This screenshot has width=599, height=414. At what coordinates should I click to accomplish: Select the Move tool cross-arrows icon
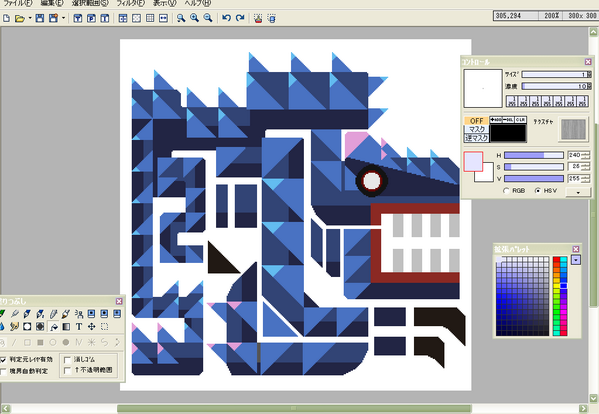pyautogui.click(x=92, y=327)
